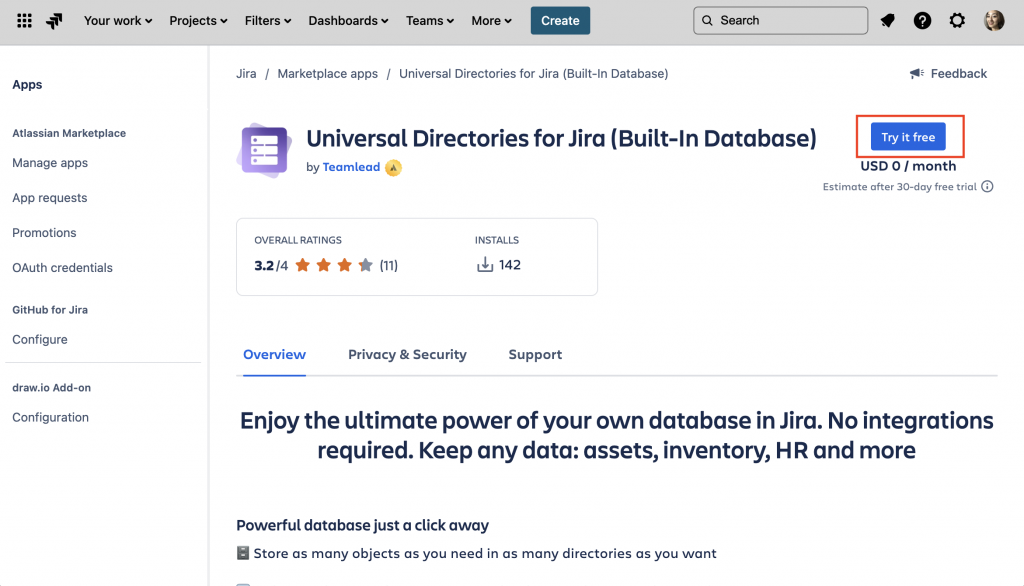Open App requests in sidebar

[50, 198]
